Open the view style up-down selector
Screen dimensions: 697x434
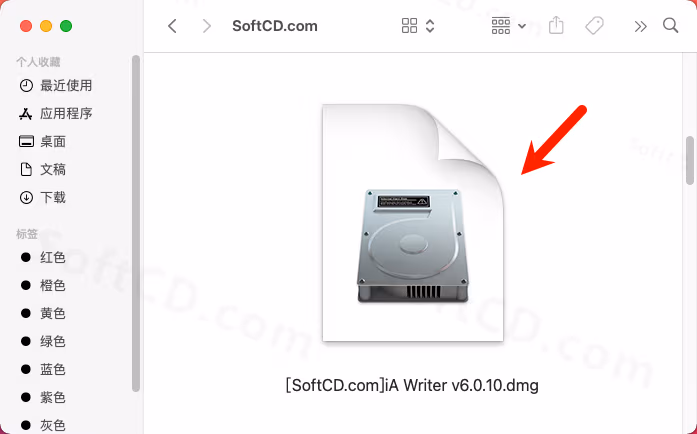click(x=430, y=26)
